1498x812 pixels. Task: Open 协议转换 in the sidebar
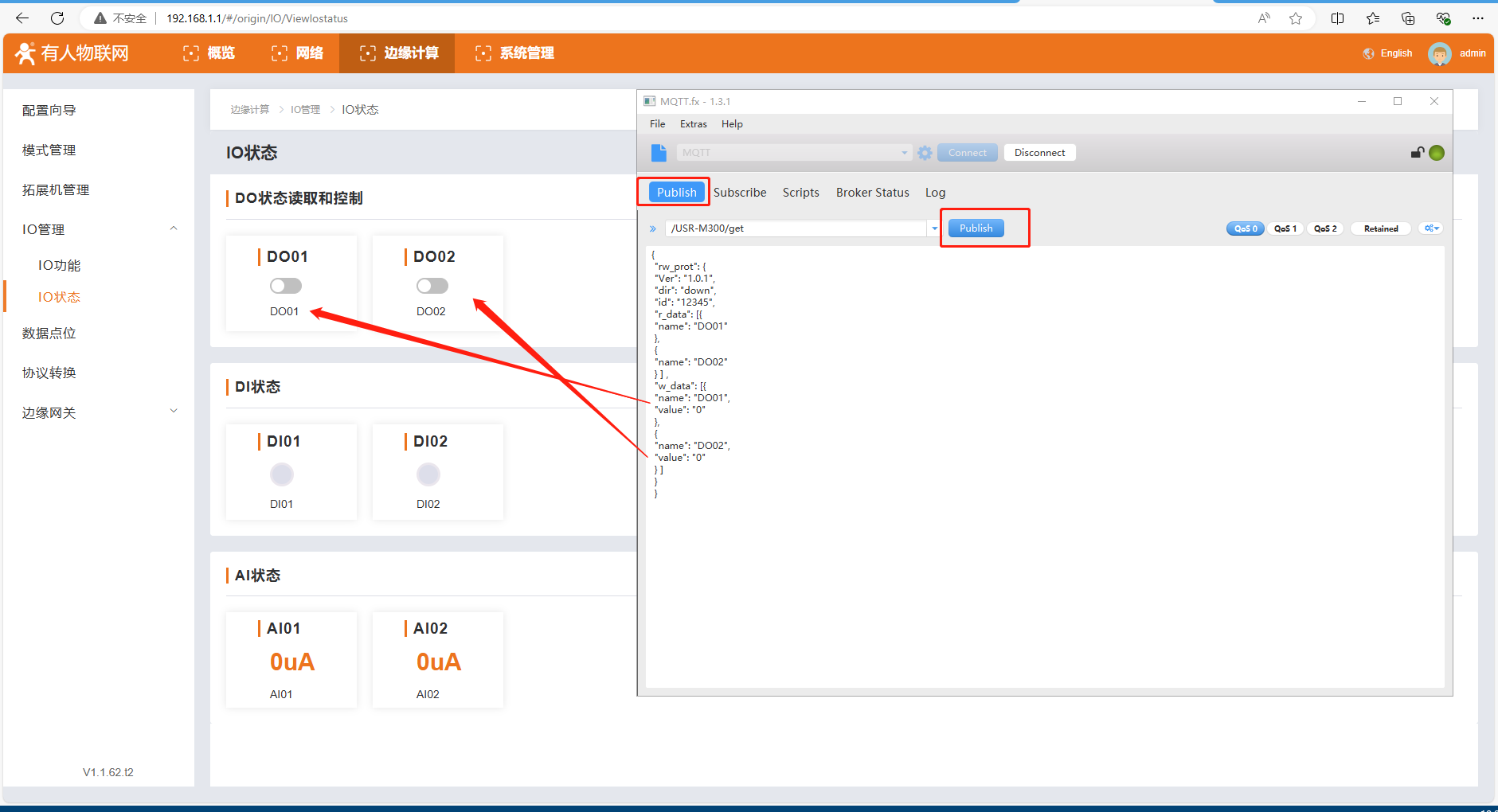pos(49,373)
